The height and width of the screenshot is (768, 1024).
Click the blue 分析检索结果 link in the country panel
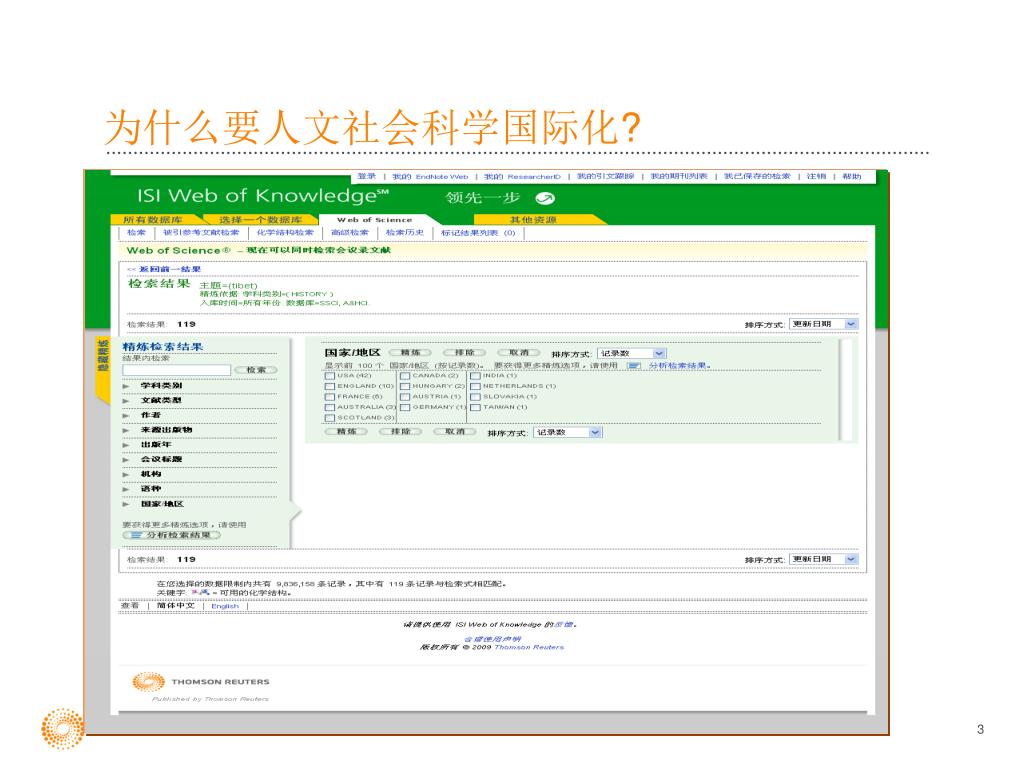680,366
